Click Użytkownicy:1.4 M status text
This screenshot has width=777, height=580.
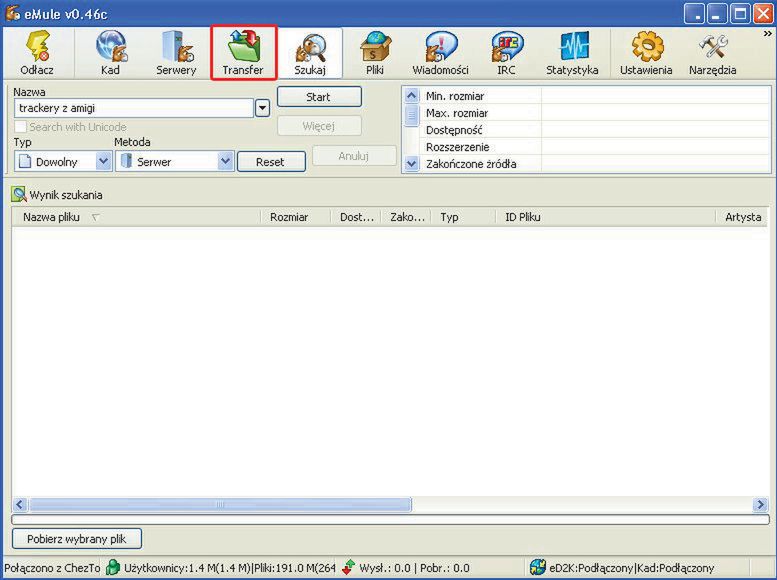230,568
